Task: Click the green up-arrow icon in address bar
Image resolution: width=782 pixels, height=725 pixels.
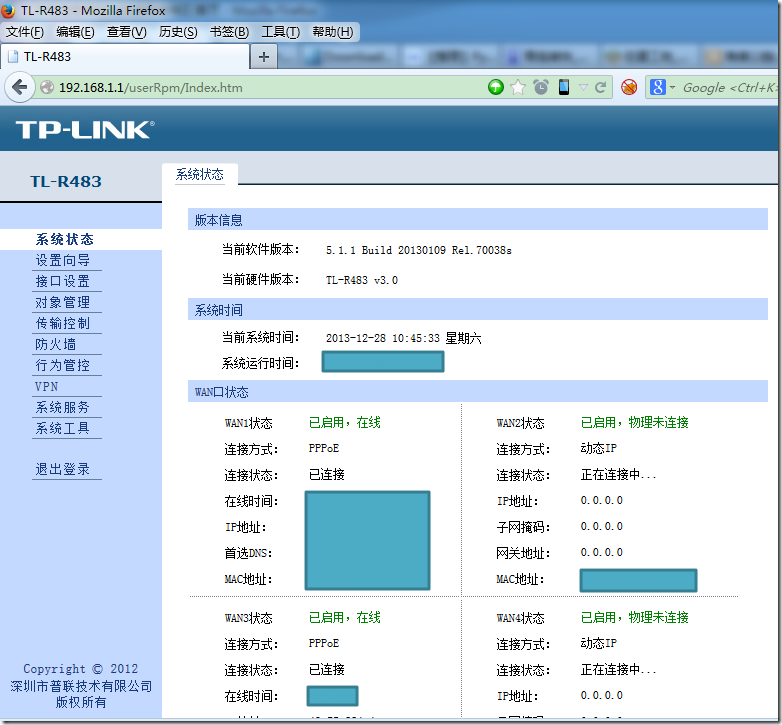Action: (495, 87)
